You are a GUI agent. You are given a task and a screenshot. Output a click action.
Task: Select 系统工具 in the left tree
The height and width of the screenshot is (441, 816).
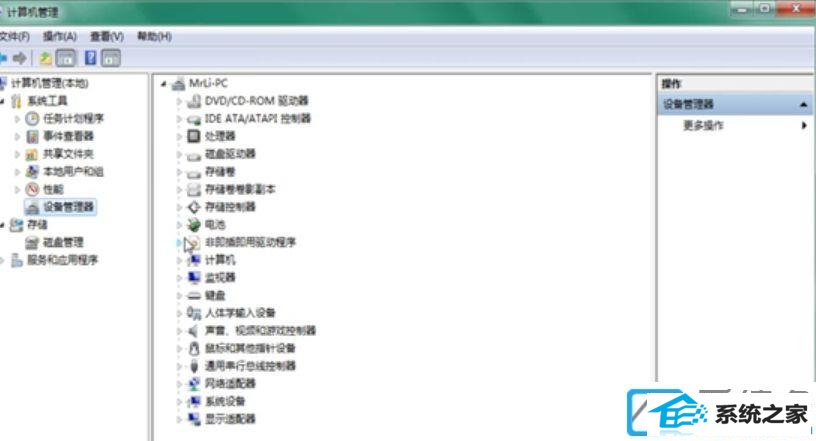[x=47, y=101]
